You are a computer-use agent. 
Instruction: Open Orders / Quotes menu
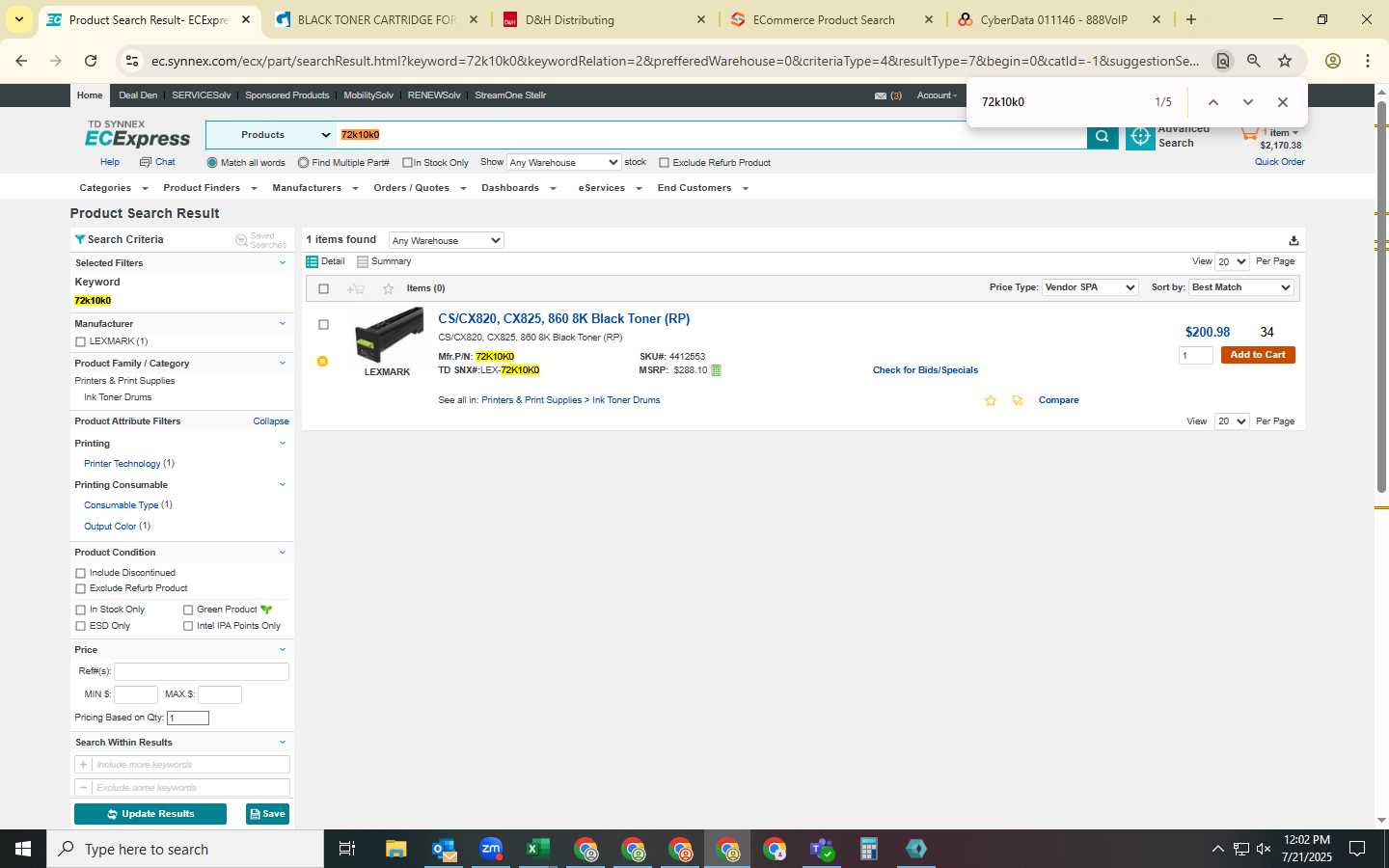click(x=420, y=188)
